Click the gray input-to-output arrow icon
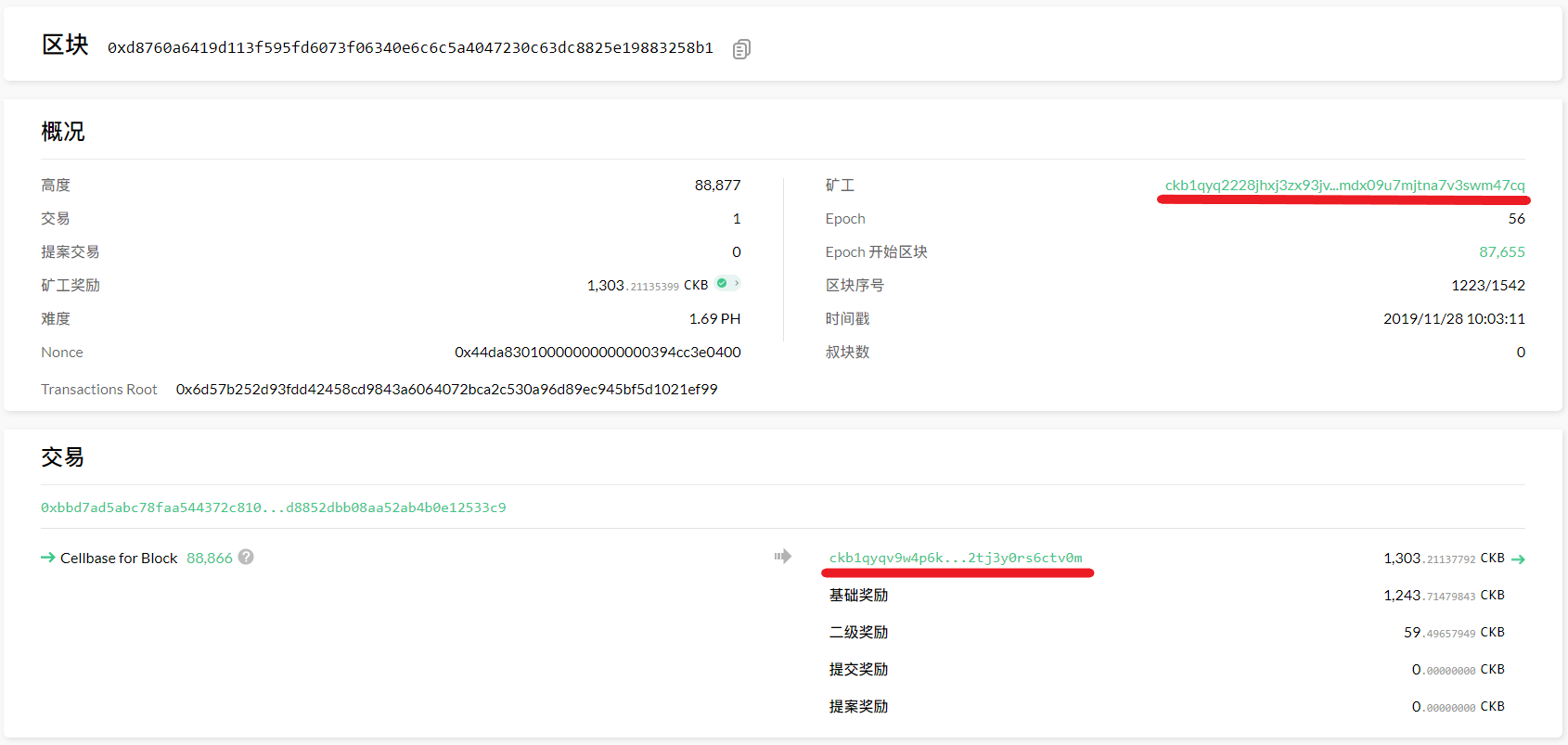The image size is (1568, 745). click(x=783, y=557)
